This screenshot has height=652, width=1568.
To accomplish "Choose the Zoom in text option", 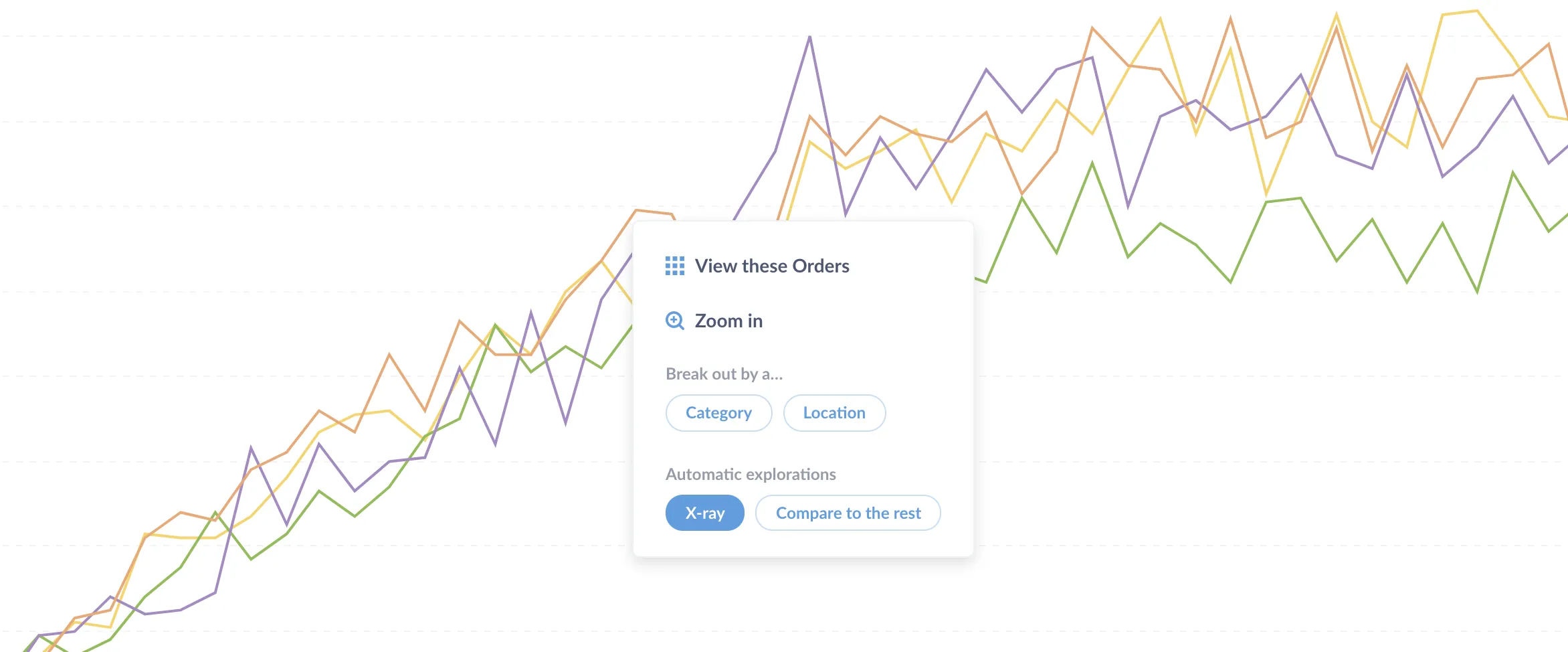I will (x=728, y=321).
